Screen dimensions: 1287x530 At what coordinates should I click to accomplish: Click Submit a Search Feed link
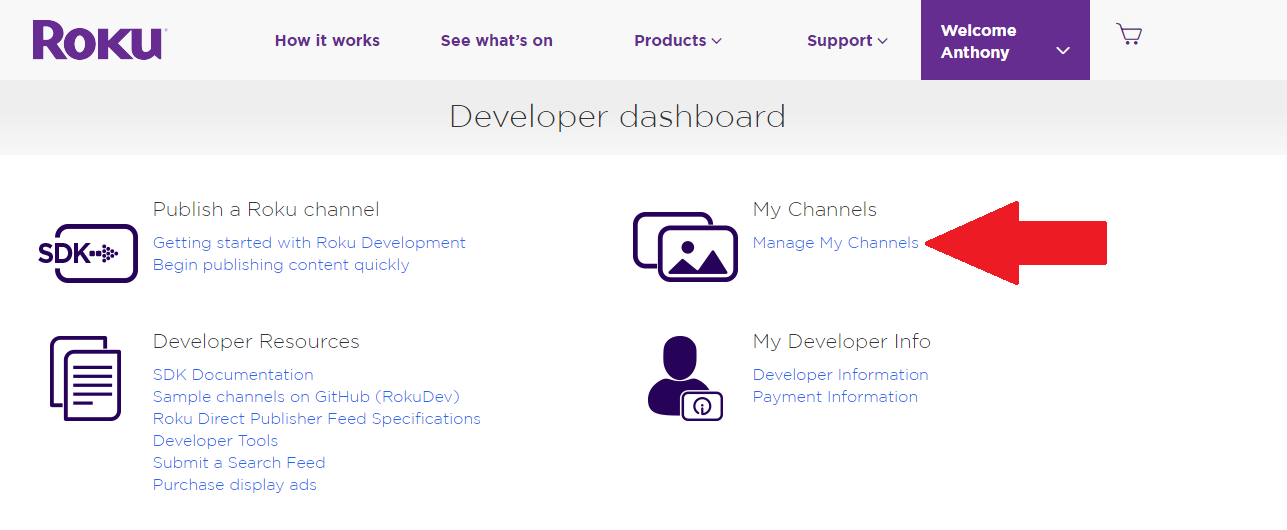click(239, 463)
